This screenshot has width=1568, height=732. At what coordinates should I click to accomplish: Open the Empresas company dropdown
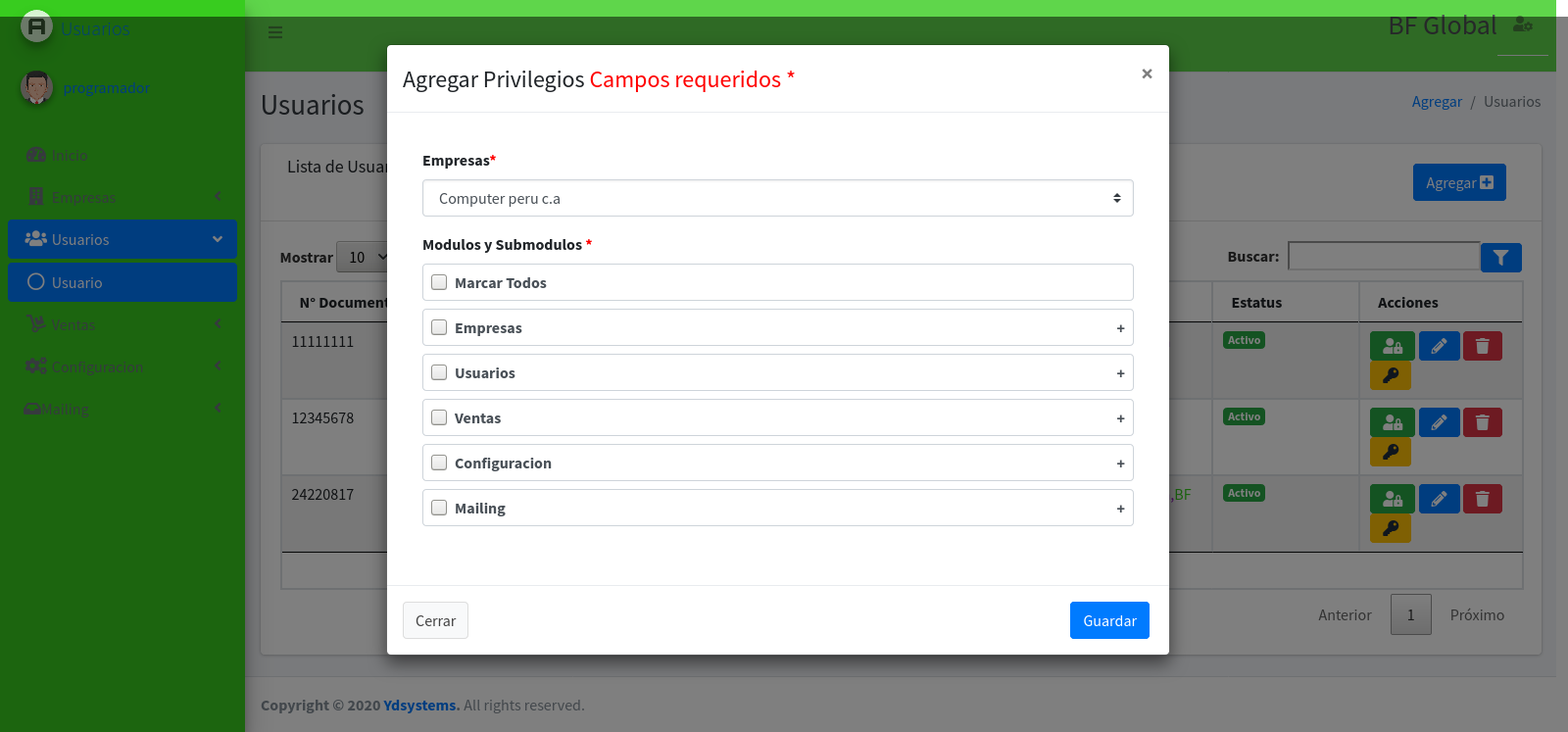tap(777, 198)
